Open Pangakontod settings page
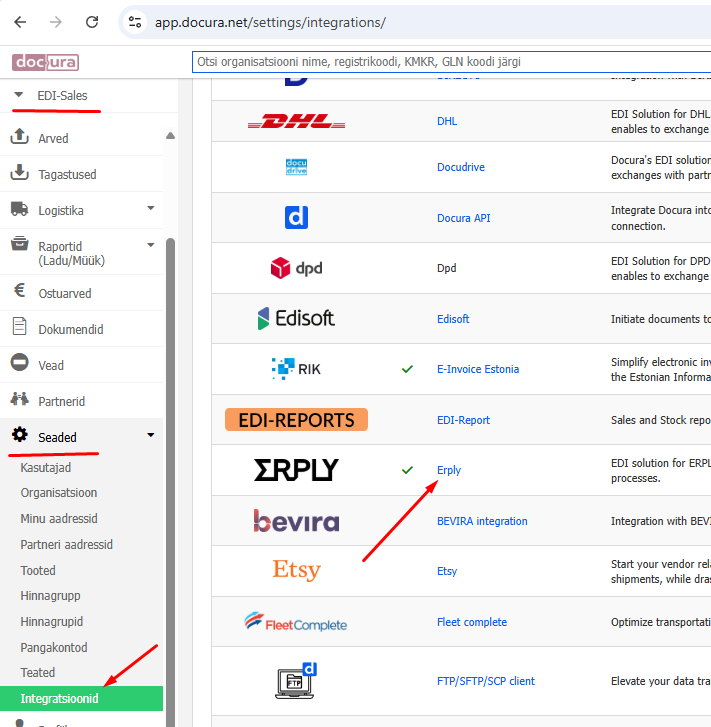 click(x=54, y=648)
